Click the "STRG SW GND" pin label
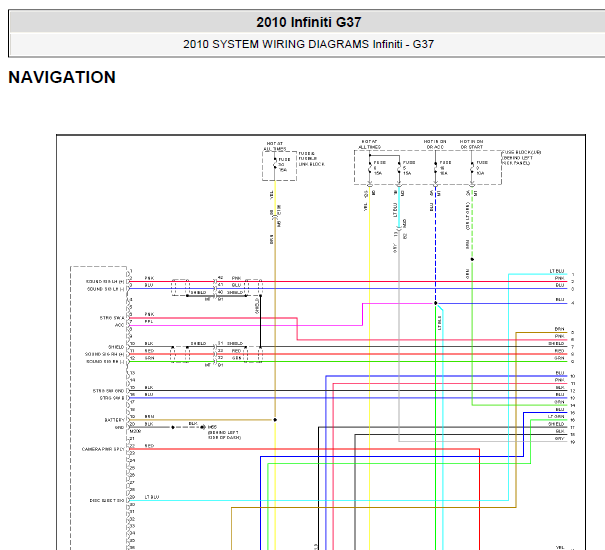 coord(108,391)
